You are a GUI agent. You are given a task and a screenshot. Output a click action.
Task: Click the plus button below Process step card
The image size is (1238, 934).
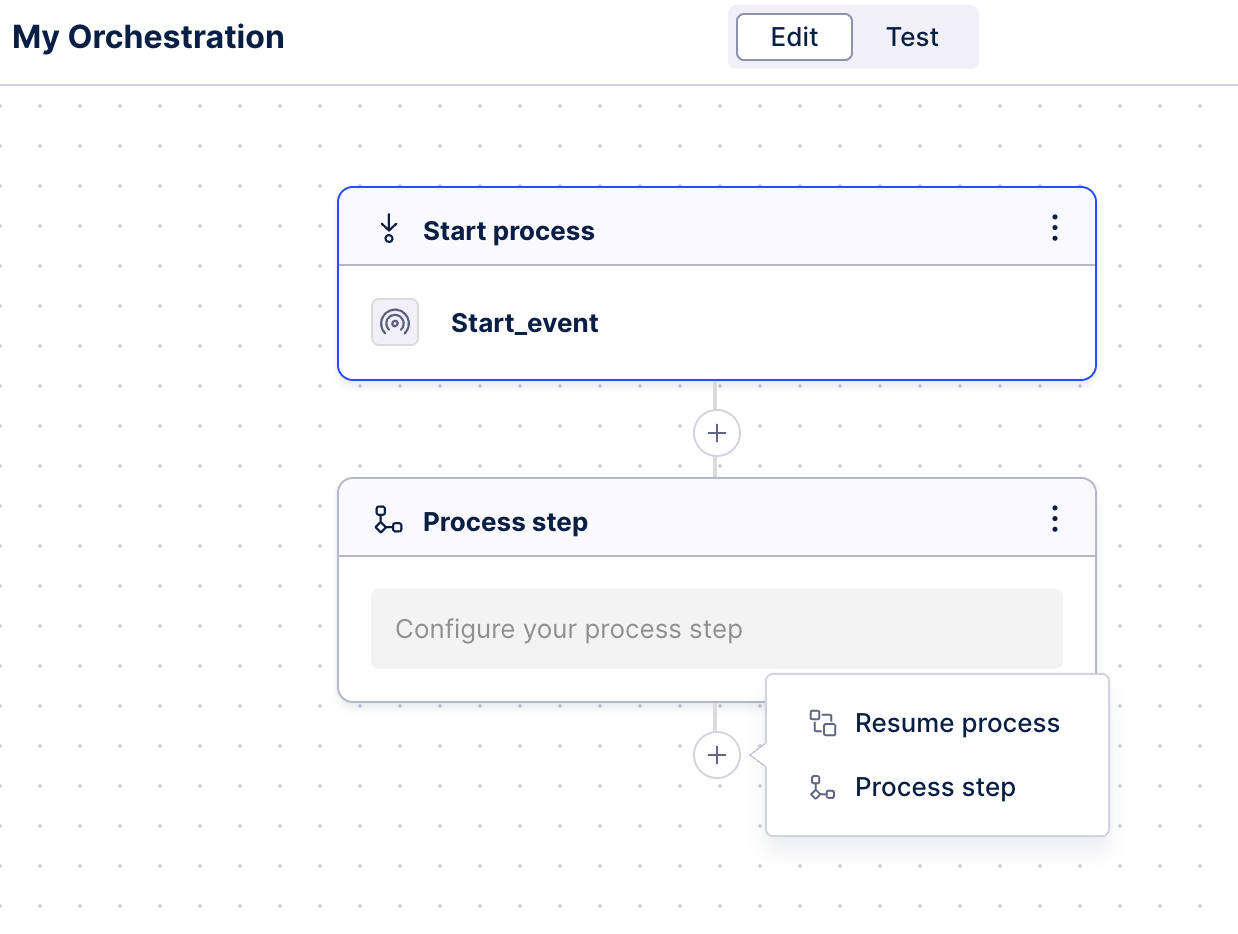[x=716, y=755]
